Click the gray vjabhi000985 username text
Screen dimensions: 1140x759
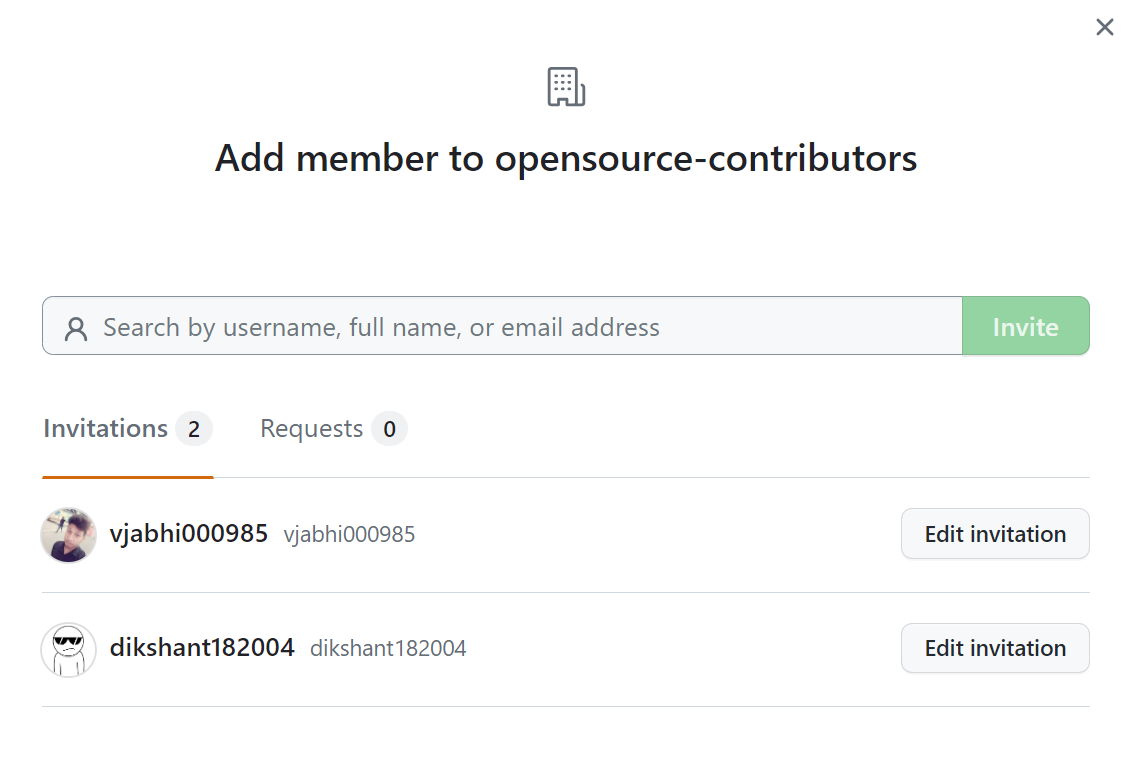[x=349, y=535]
